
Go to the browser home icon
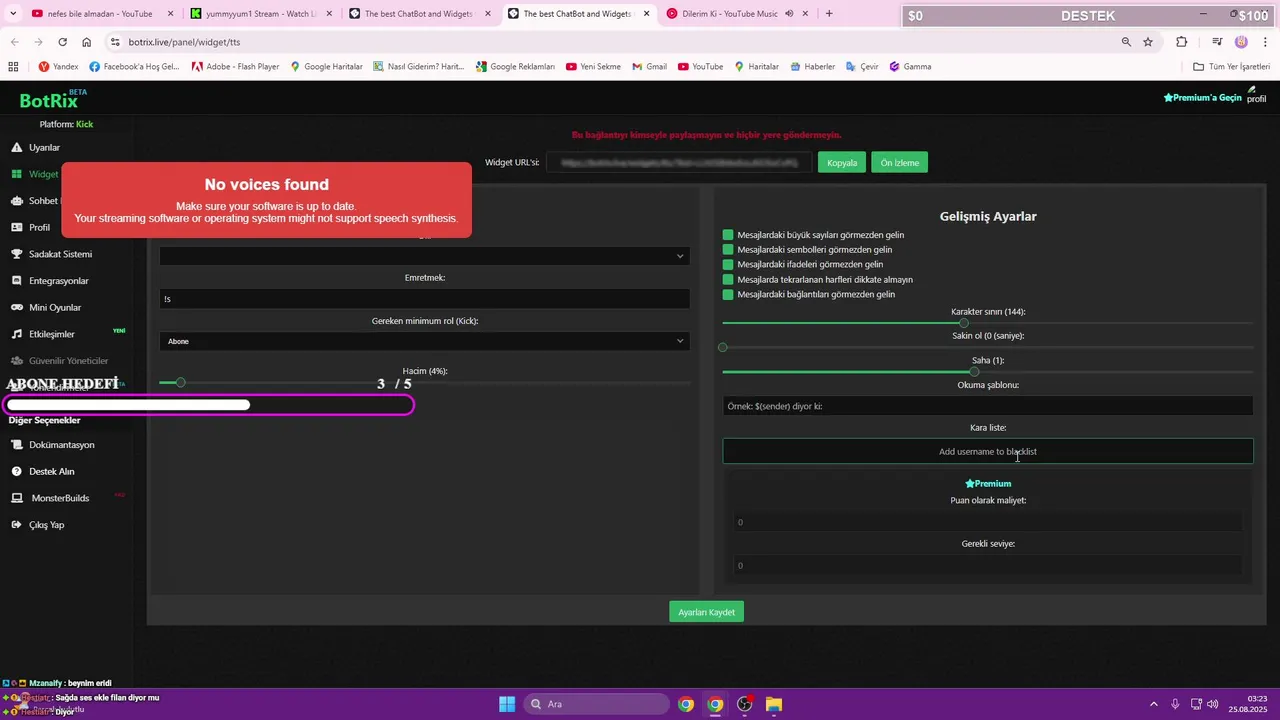tap(87, 42)
